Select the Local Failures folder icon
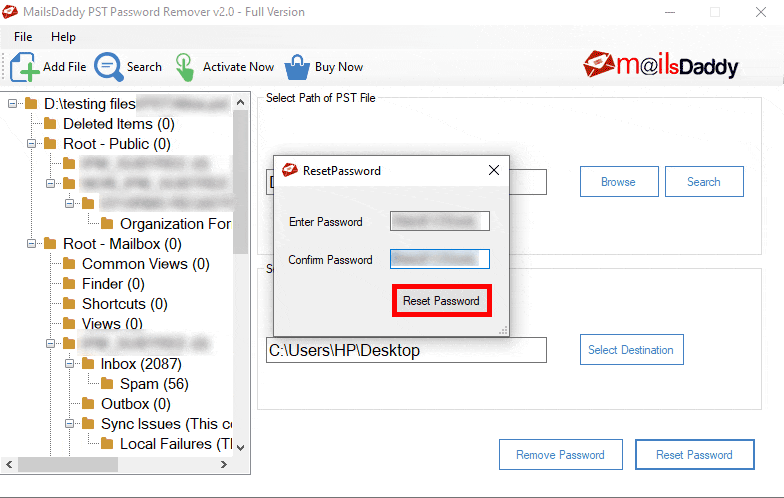This screenshot has height=498, width=784. (107, 443)
